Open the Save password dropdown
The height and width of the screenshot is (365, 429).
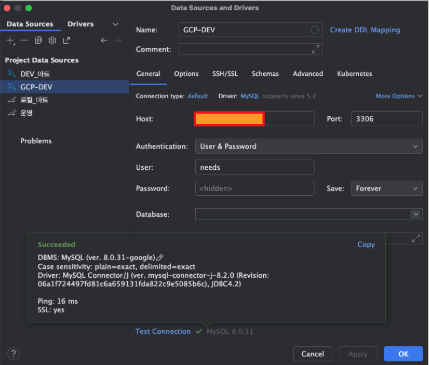click(387, 188)
